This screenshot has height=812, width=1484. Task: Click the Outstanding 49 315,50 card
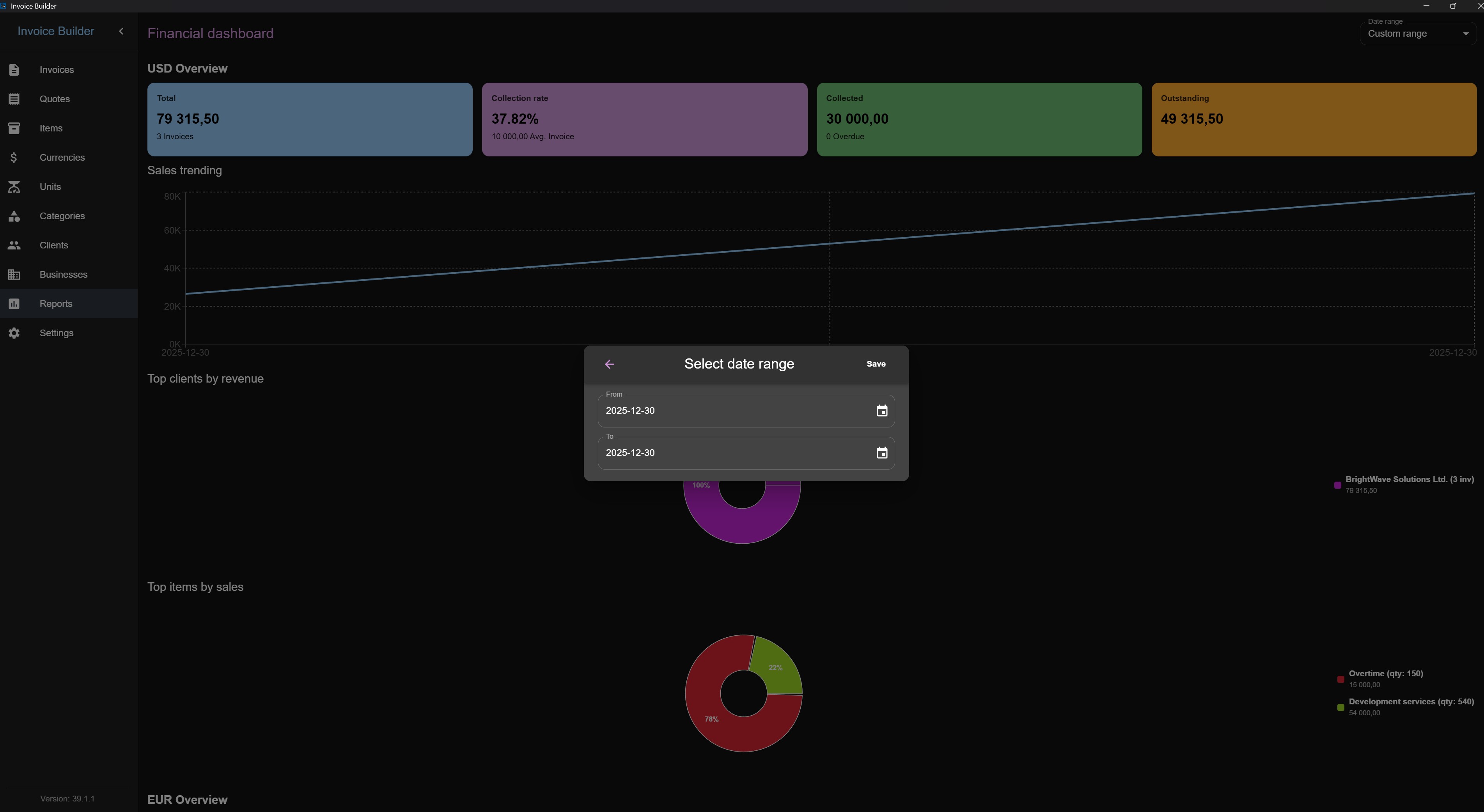[x=1314, y=119]
